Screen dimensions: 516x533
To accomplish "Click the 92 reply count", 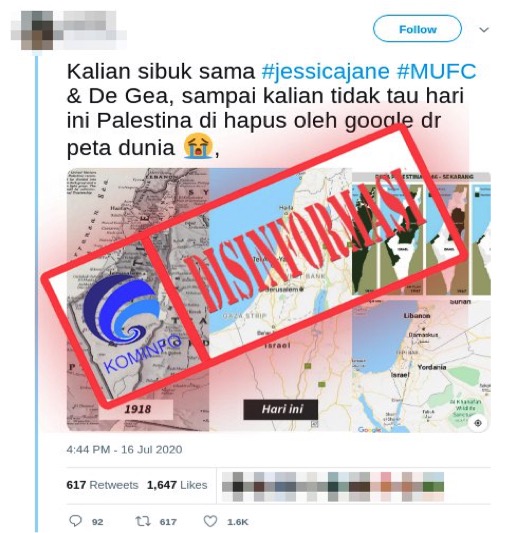I will [x=97, y=522].
